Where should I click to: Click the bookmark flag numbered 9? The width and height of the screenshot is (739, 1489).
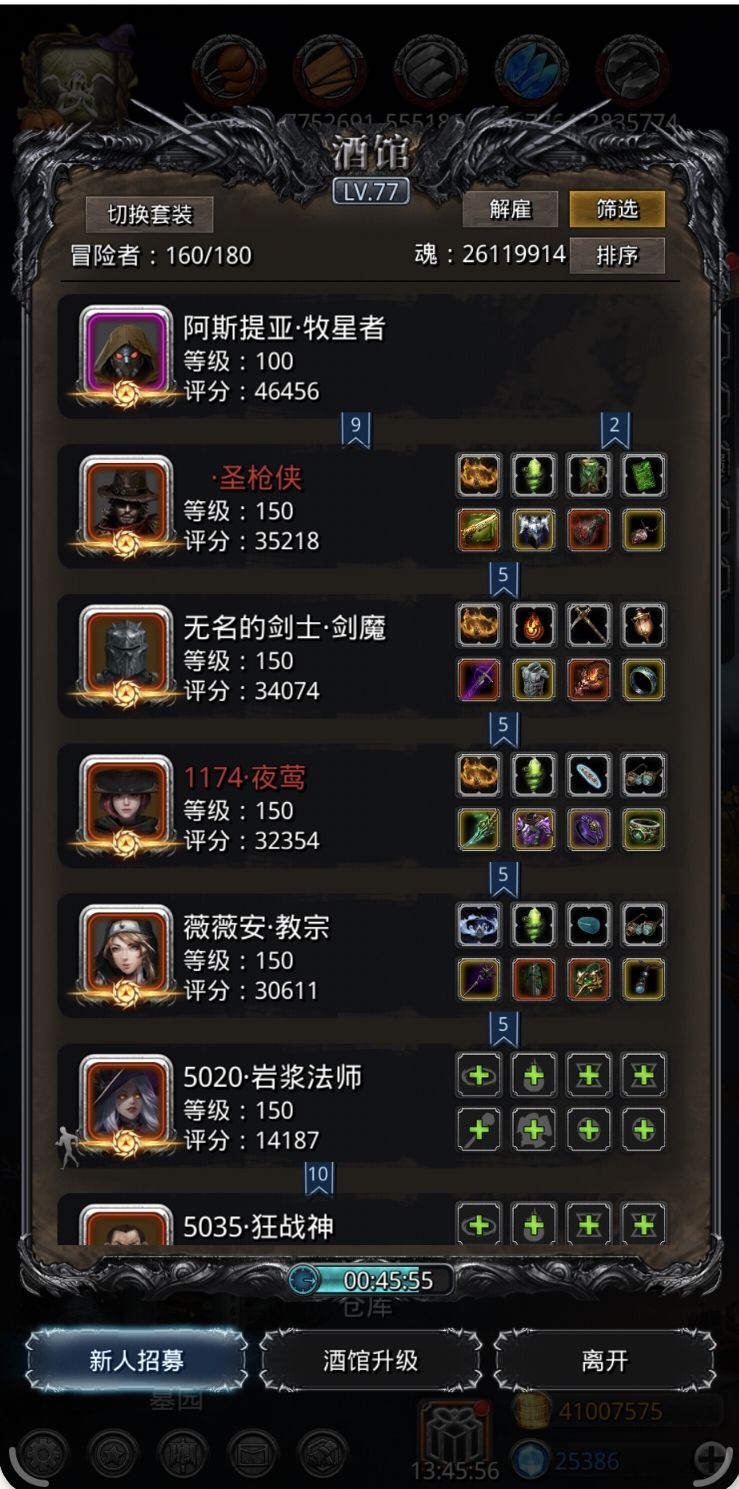pos(355,430)
